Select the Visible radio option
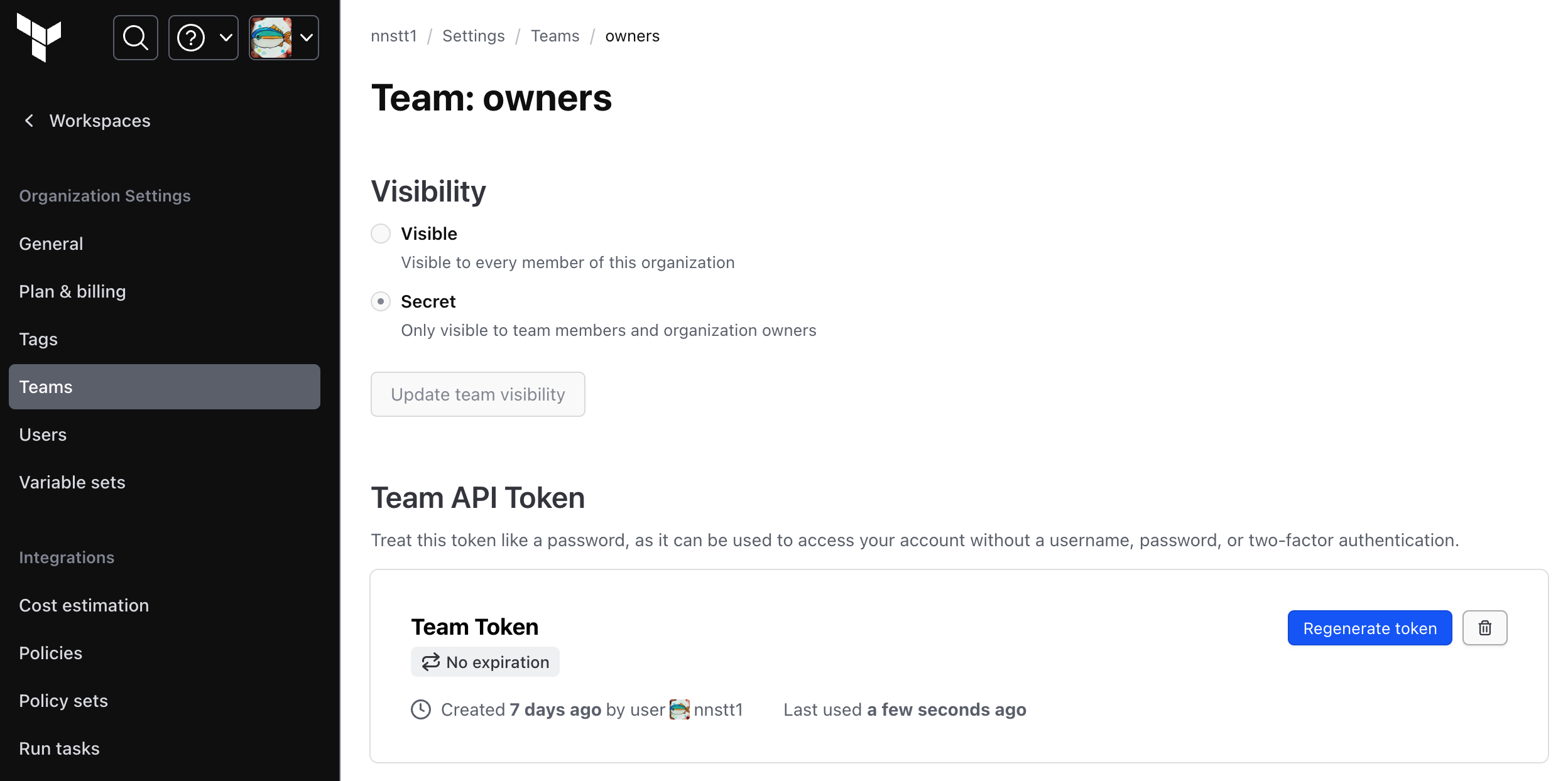 pos(381,234)
